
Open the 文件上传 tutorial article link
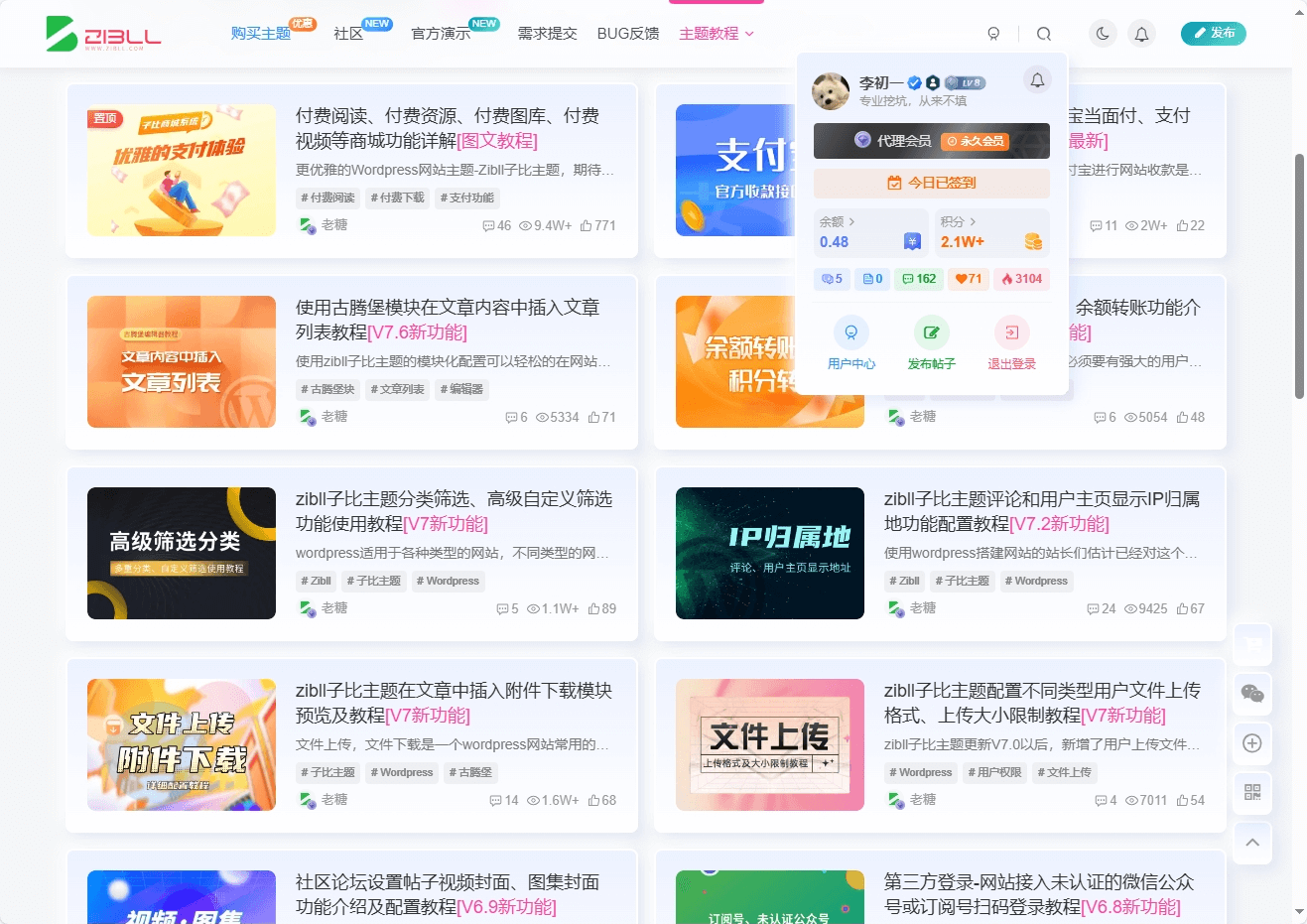click(1039, 702)
